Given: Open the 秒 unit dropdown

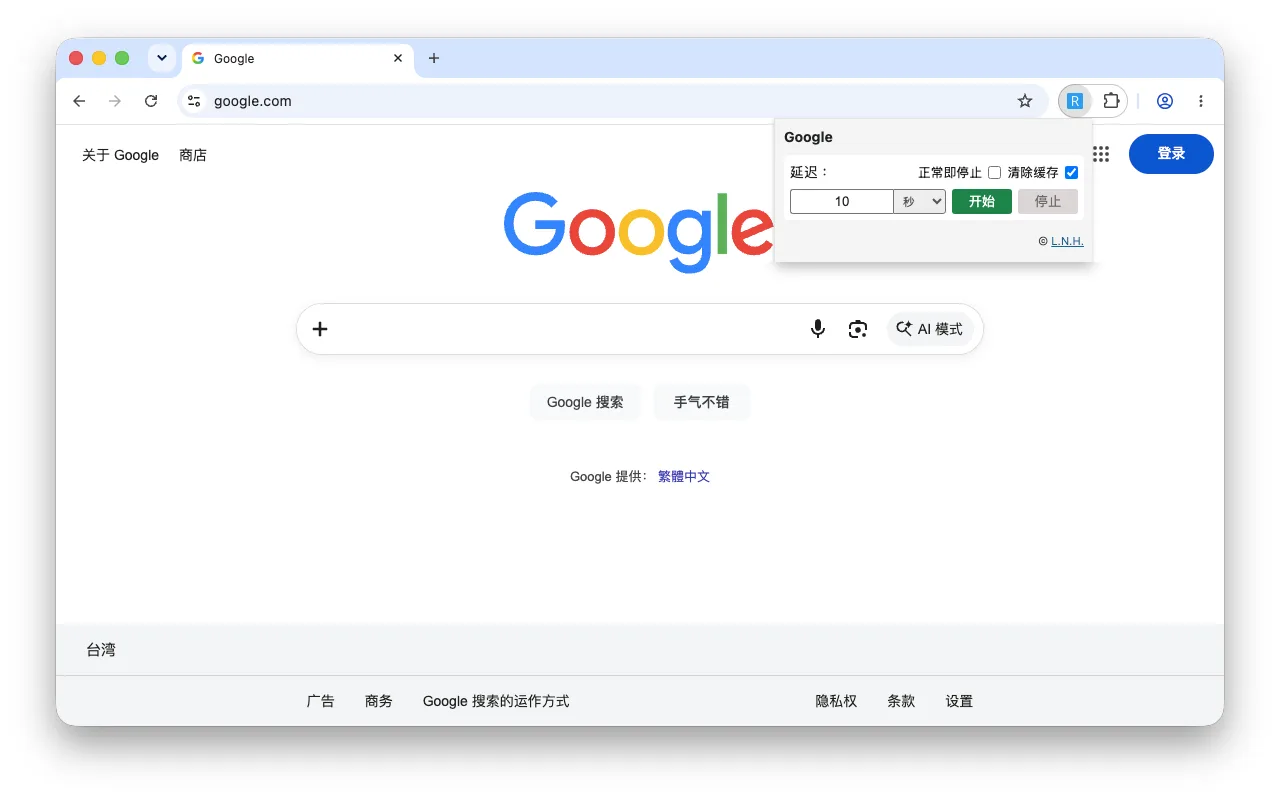Looking at the screenshot, I should [920, 202].
